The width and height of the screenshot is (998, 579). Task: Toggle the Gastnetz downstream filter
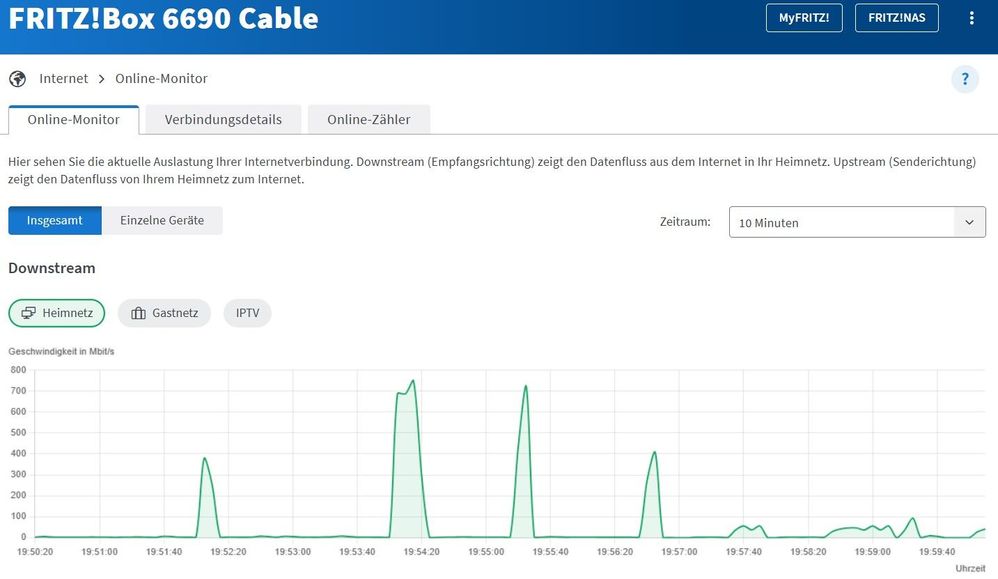pyautogui.click(x=165, y=313)
